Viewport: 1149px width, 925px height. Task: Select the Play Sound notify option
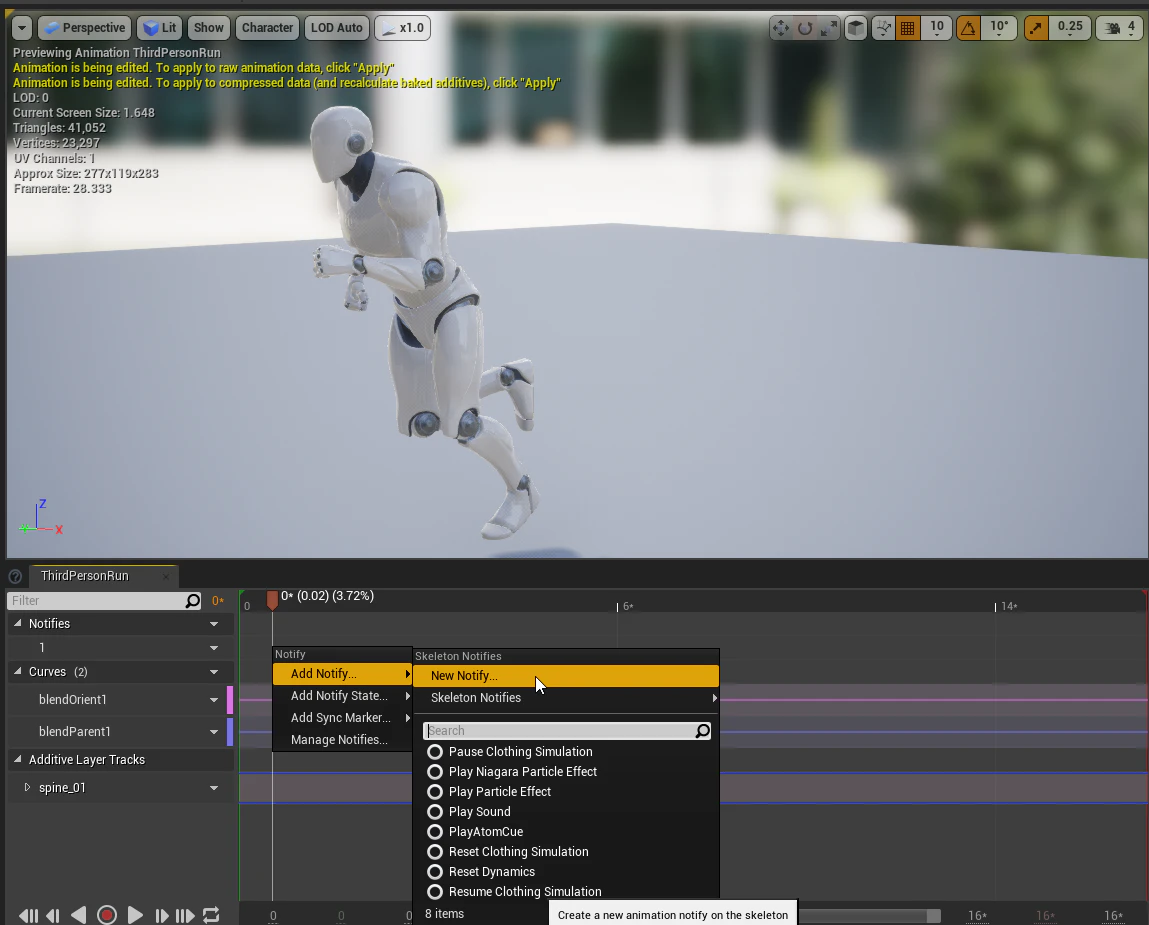[479, 811]
